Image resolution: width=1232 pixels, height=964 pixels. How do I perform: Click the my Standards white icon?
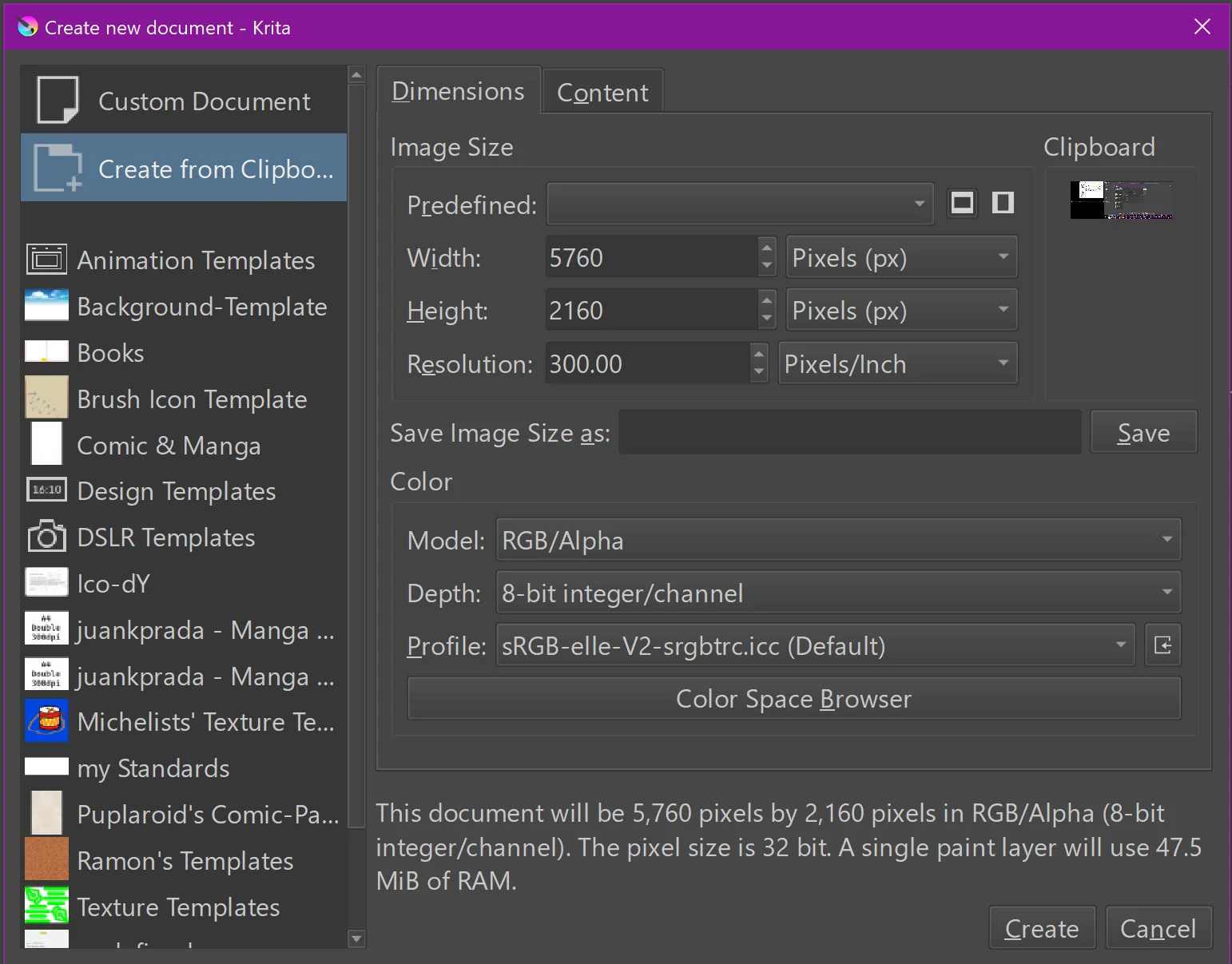[46, 767]
